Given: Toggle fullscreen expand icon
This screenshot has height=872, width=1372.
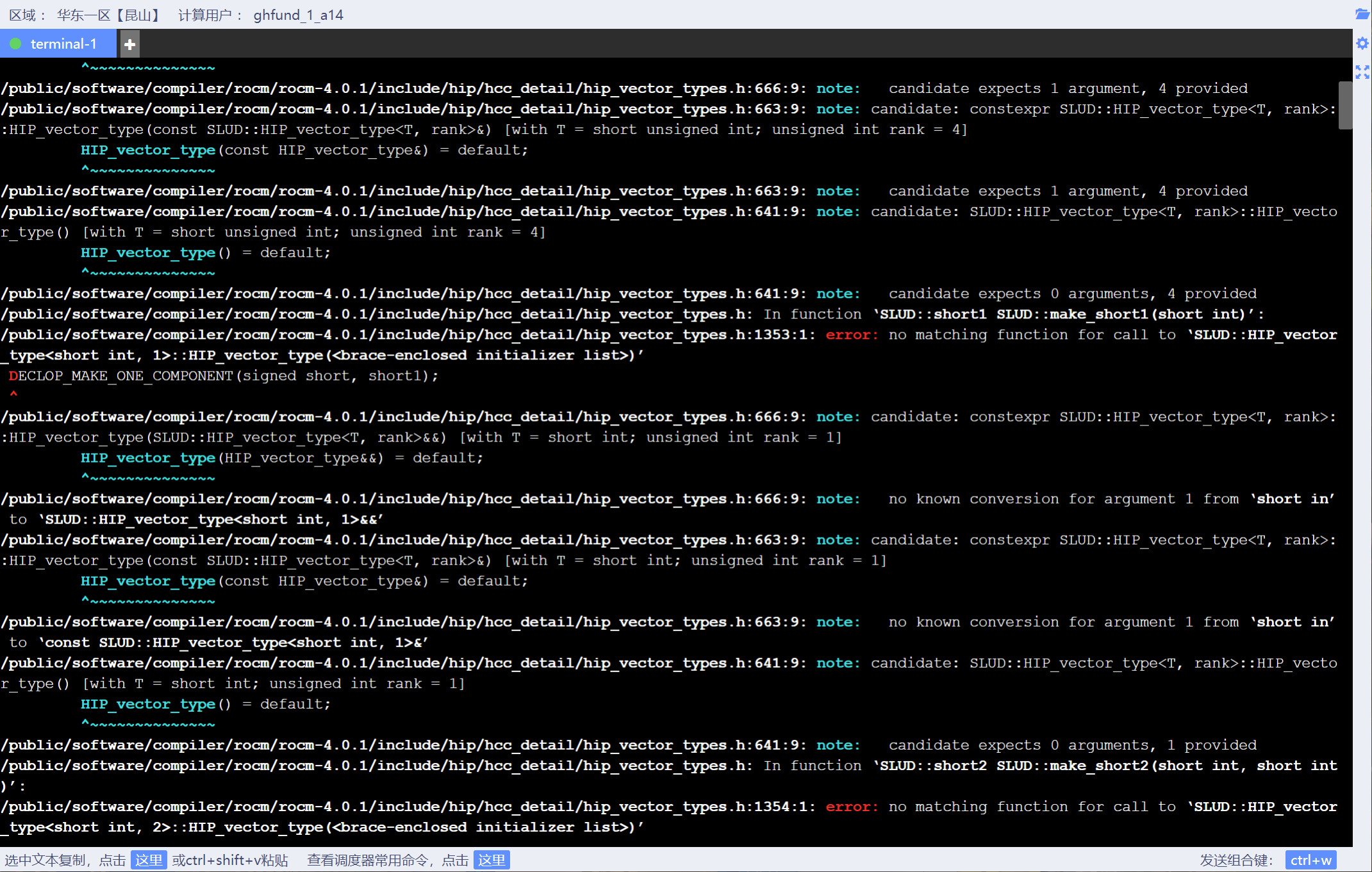Looking at the screenshot, I should tap(1362, 72).
